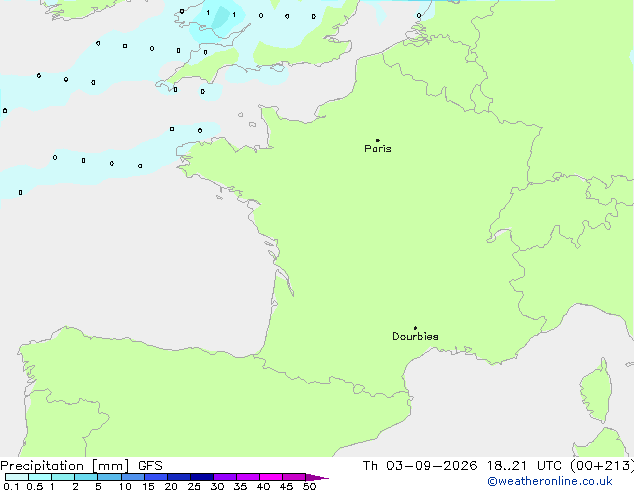Click the '25' legend scale value
Viewport: 634px width, 490px height.
[194, 486]
